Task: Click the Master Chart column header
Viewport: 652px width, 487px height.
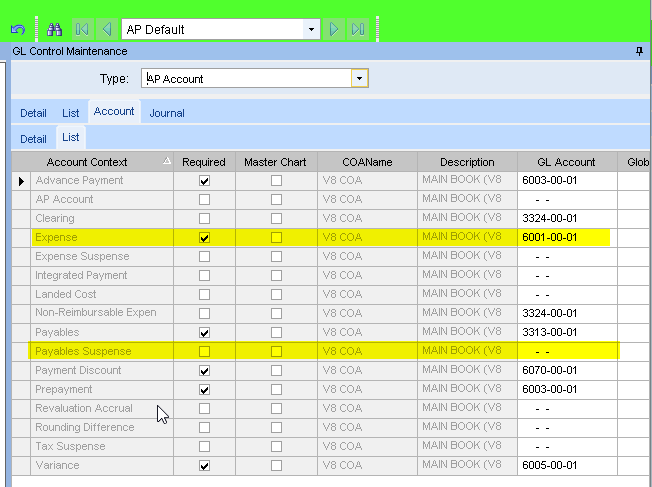Action: click(275, 162)
